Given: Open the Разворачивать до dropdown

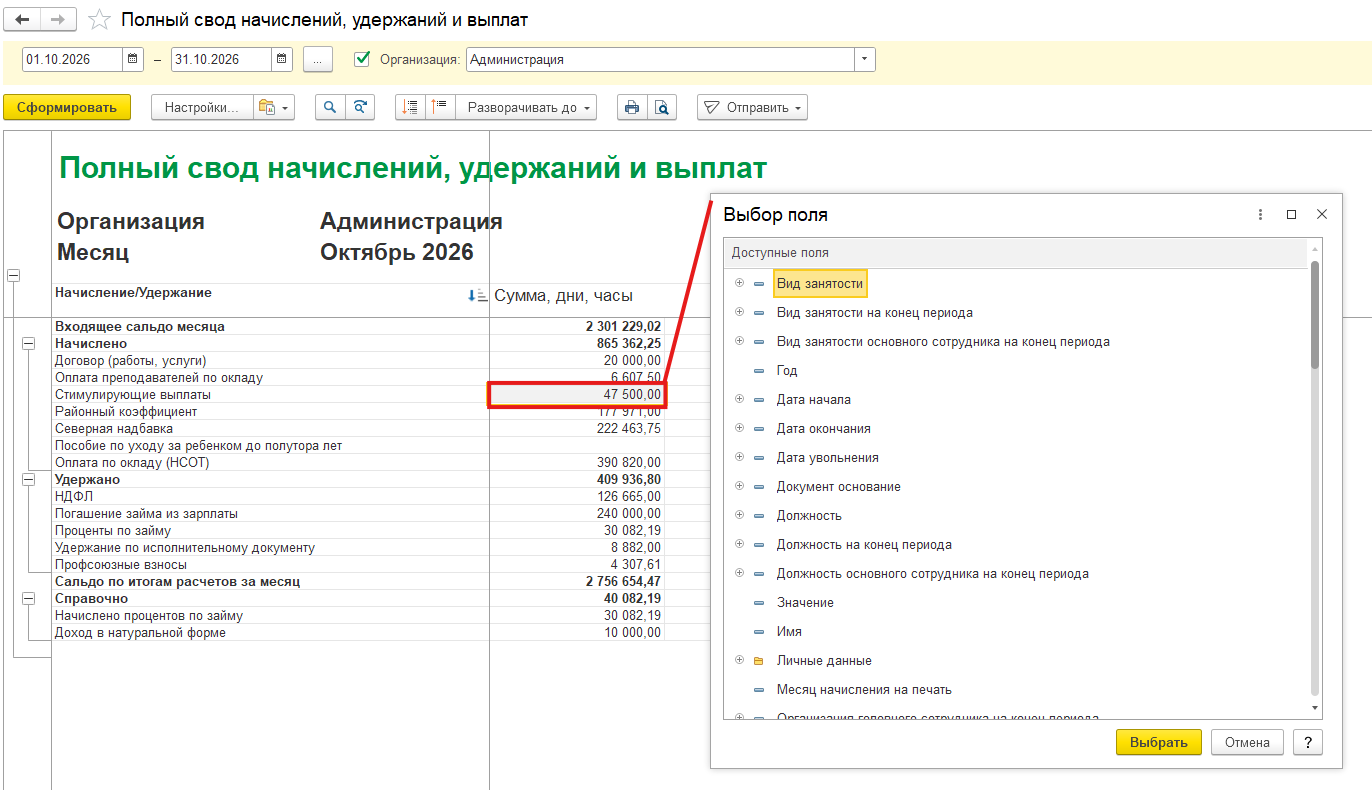Looking at the screenshot, I should (526, 108).
